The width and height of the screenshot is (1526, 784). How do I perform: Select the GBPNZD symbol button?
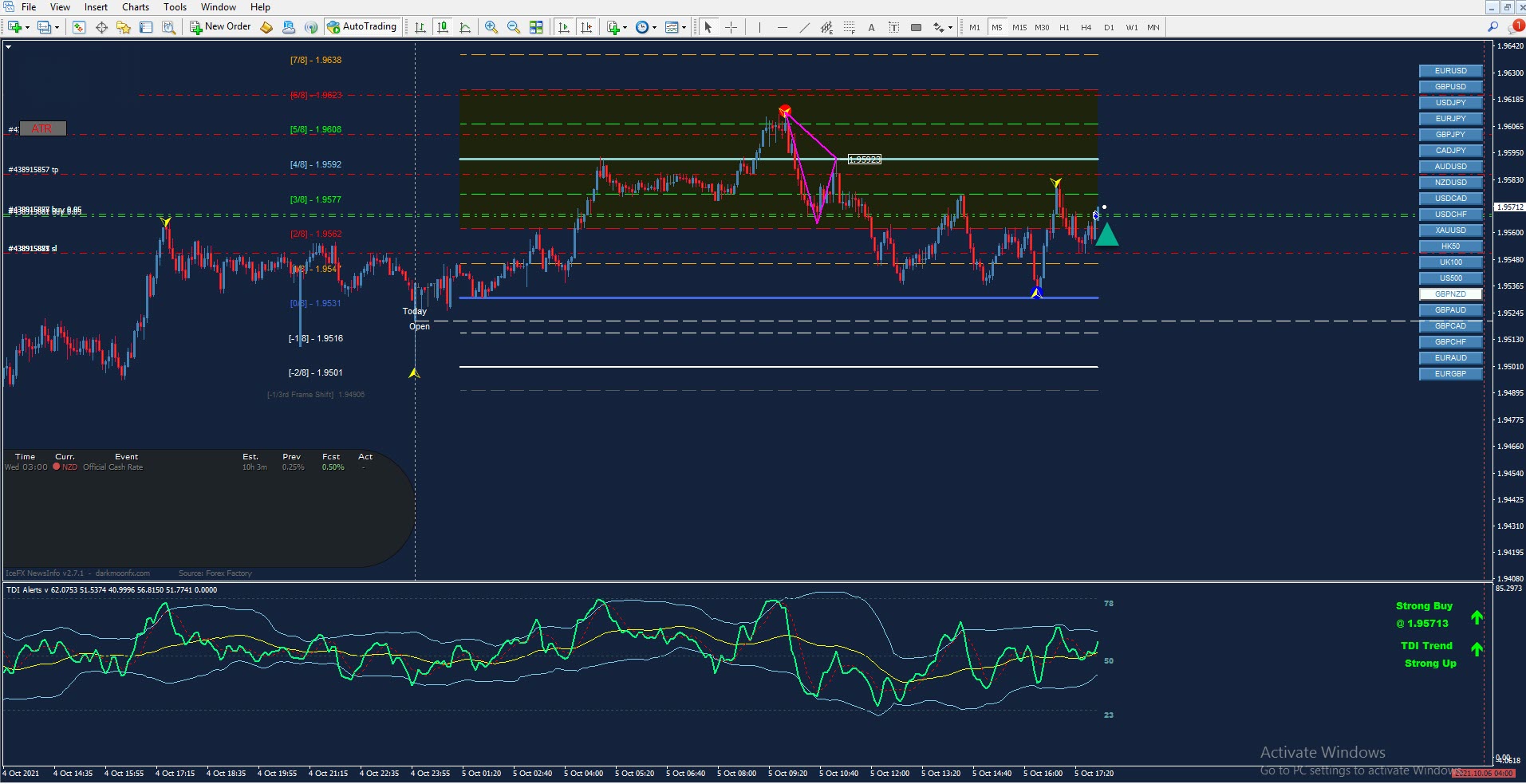pyautogui.click(x=1450, y=294)
